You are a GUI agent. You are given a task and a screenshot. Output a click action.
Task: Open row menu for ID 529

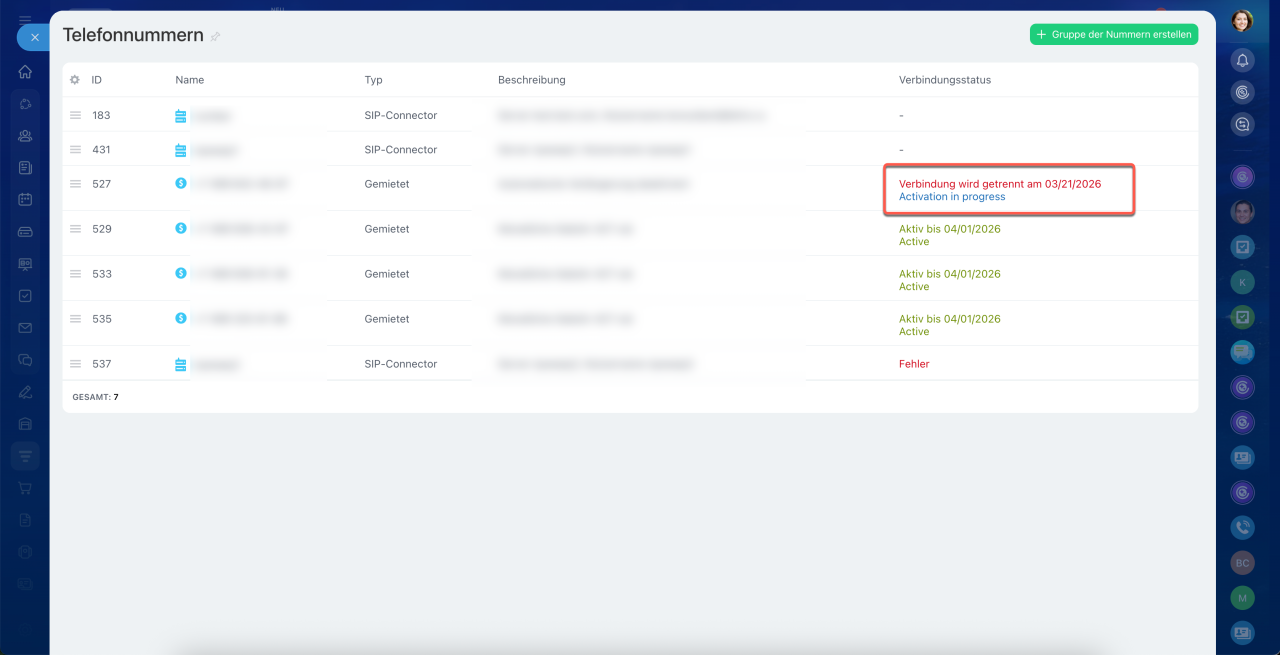75,229
